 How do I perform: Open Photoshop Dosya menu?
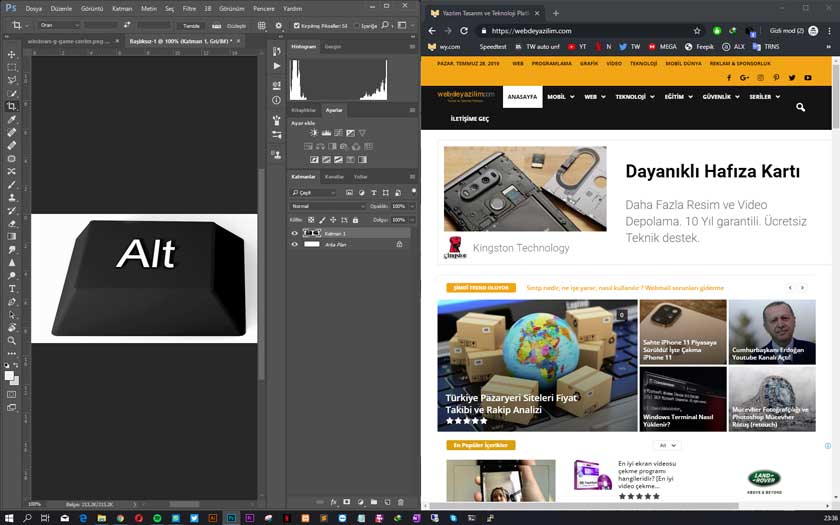pyautogui.click(x=33, y=9)
